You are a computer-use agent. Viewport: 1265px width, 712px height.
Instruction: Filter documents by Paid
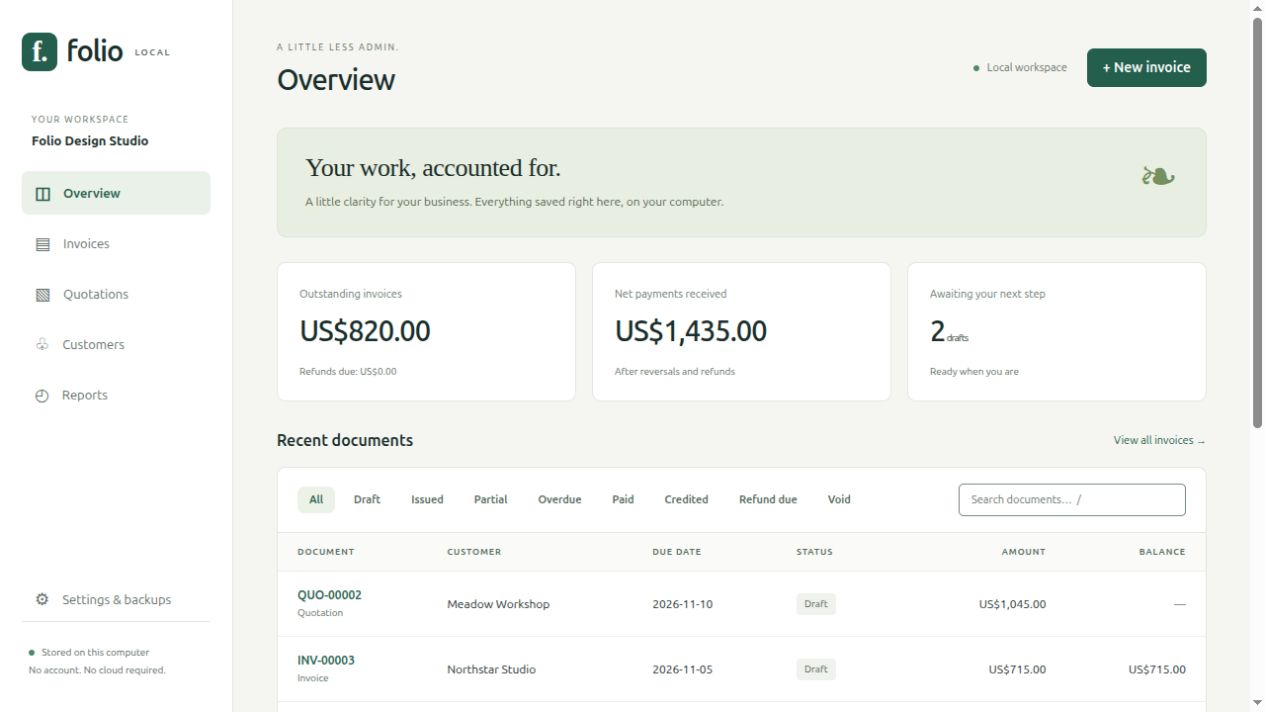[x=623, y=500]
